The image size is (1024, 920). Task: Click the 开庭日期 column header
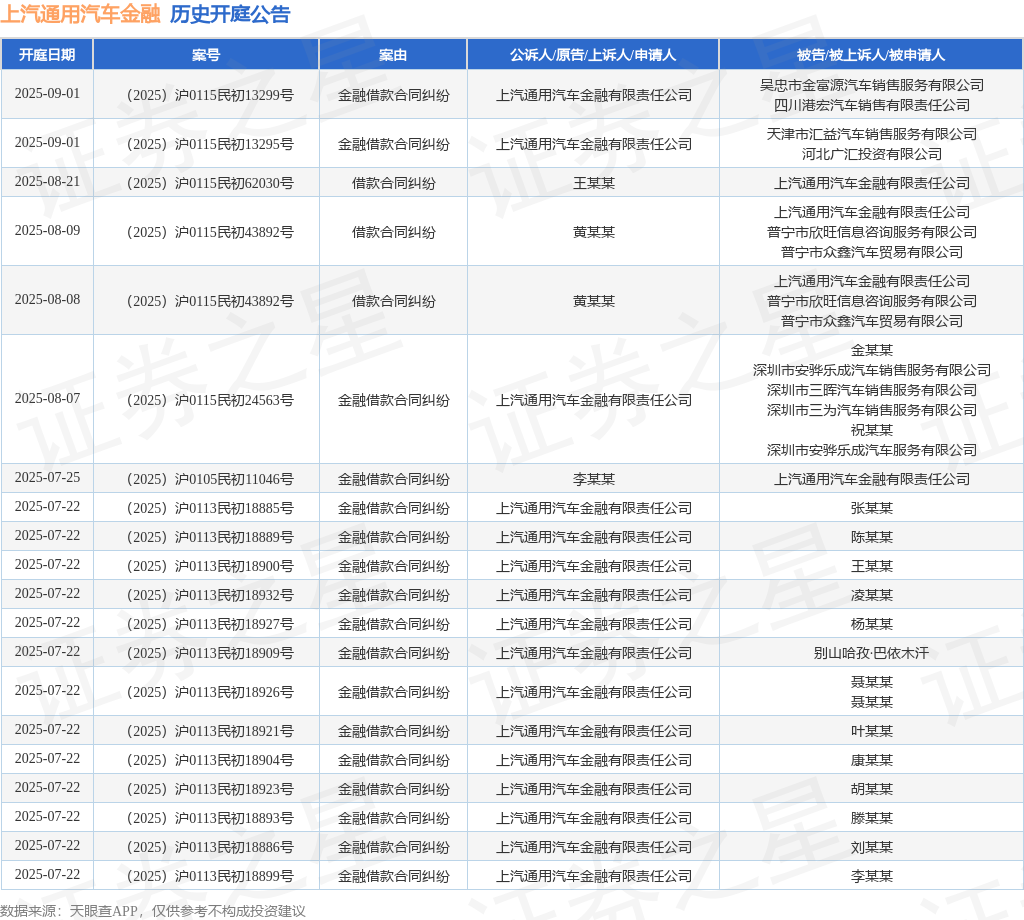[x=47, y=55]
